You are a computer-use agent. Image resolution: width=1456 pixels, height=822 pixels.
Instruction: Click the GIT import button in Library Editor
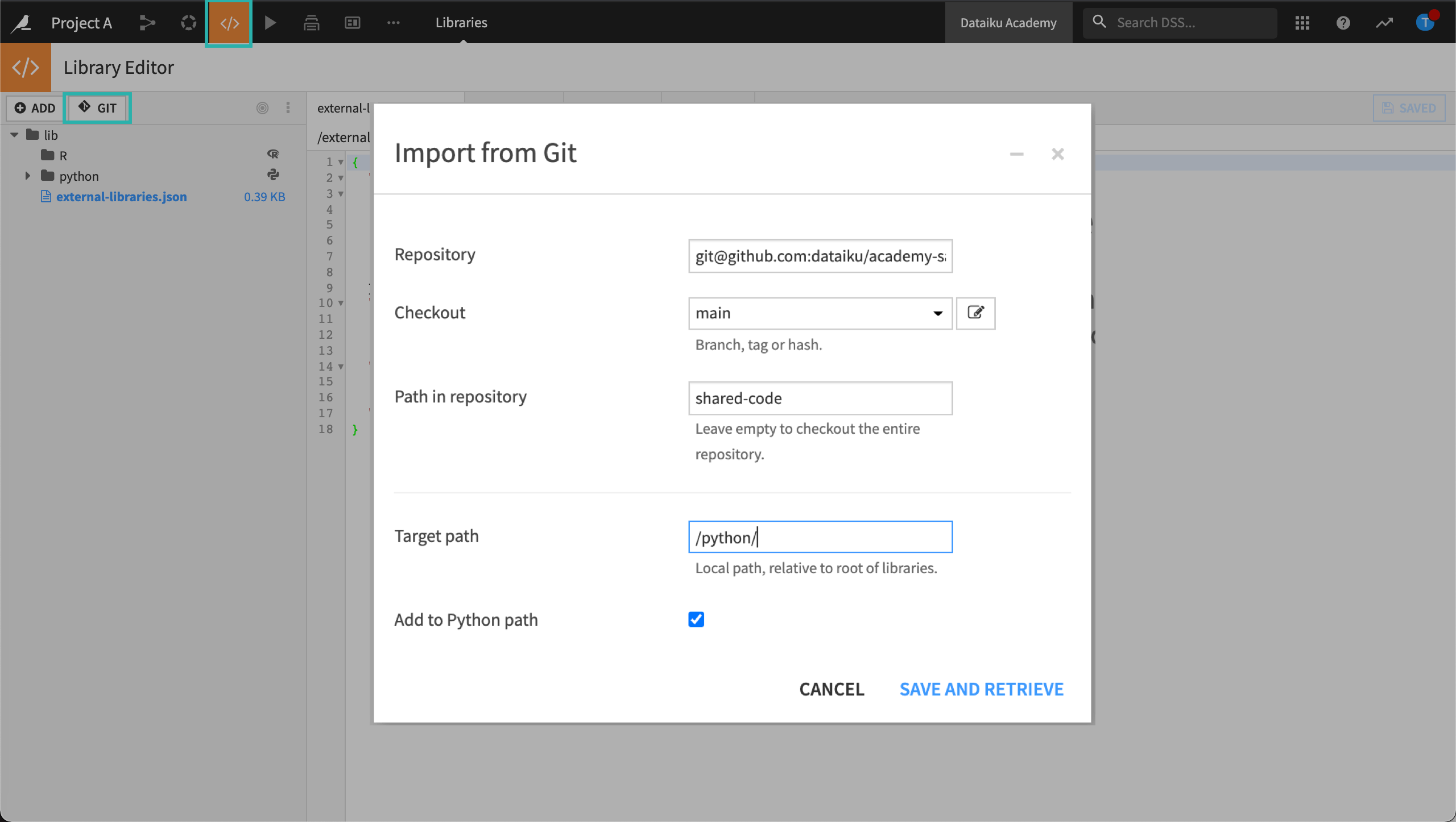click(97, 107)
